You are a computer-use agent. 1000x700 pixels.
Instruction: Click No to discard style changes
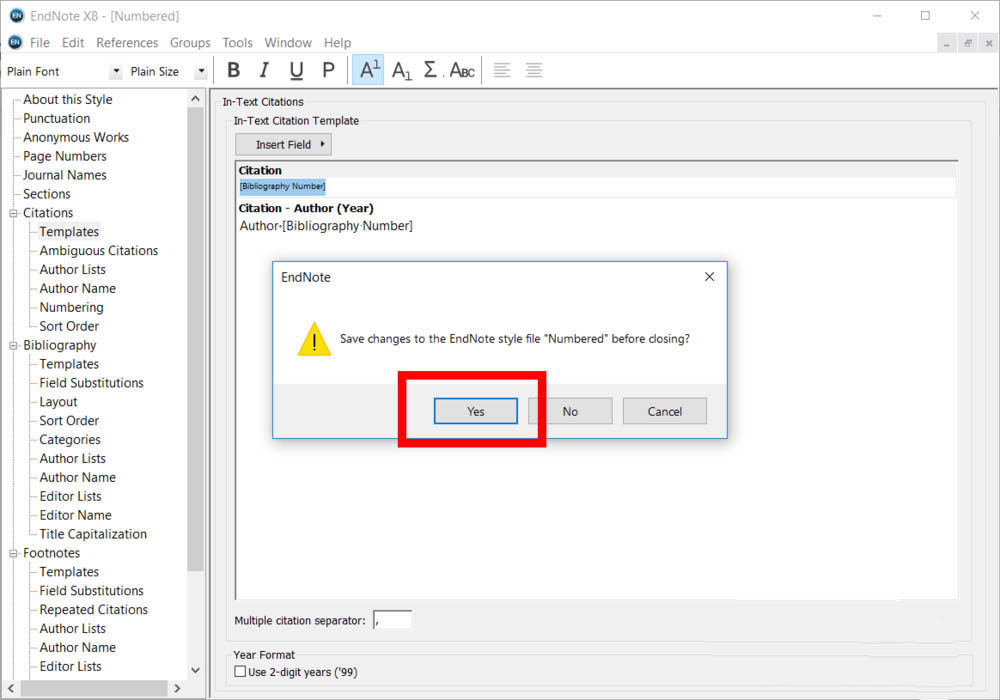pyautogui.click(x=570, y=411)
